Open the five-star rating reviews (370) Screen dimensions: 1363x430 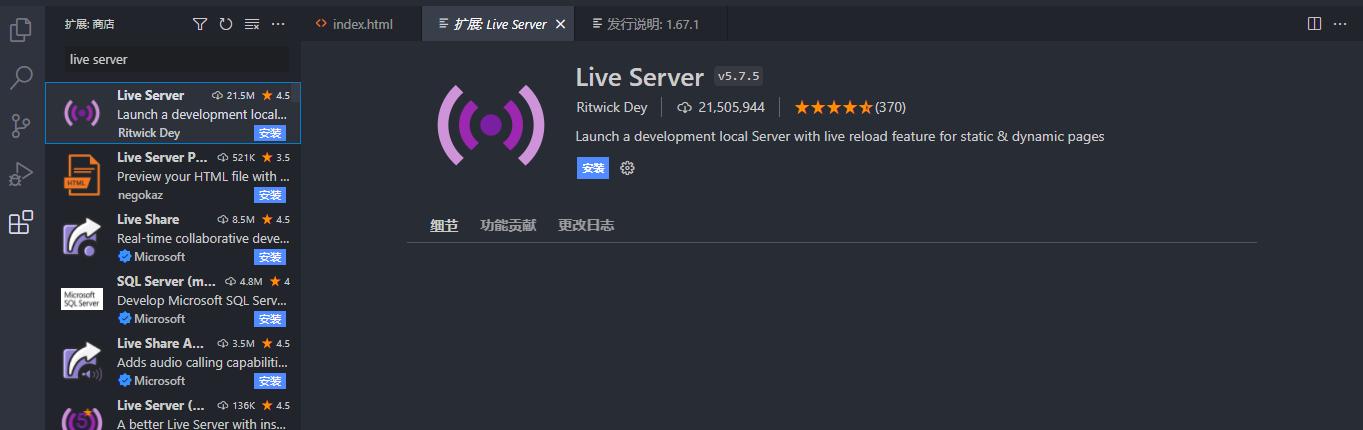(x=850, y=107)
